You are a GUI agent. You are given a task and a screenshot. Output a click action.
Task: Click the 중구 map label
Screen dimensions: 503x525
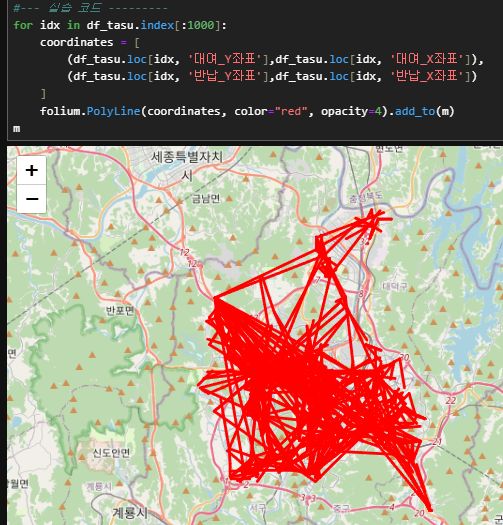342,509
